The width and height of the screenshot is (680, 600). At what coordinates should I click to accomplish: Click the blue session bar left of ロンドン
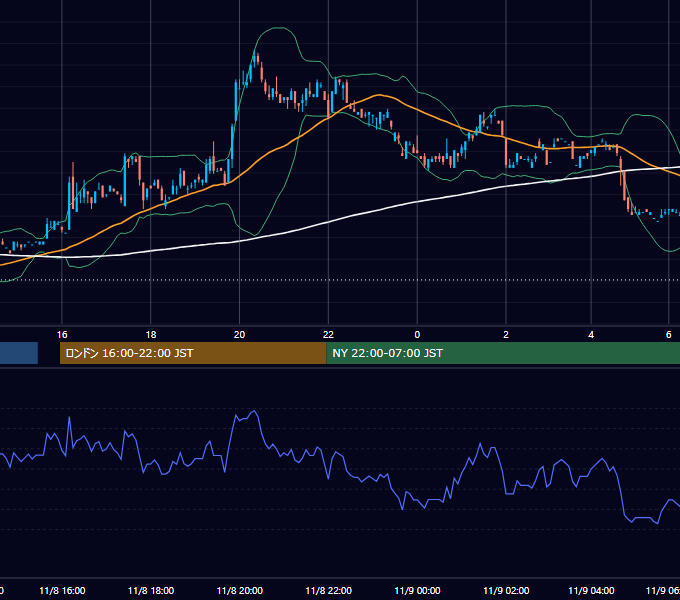tap(19, 353)
